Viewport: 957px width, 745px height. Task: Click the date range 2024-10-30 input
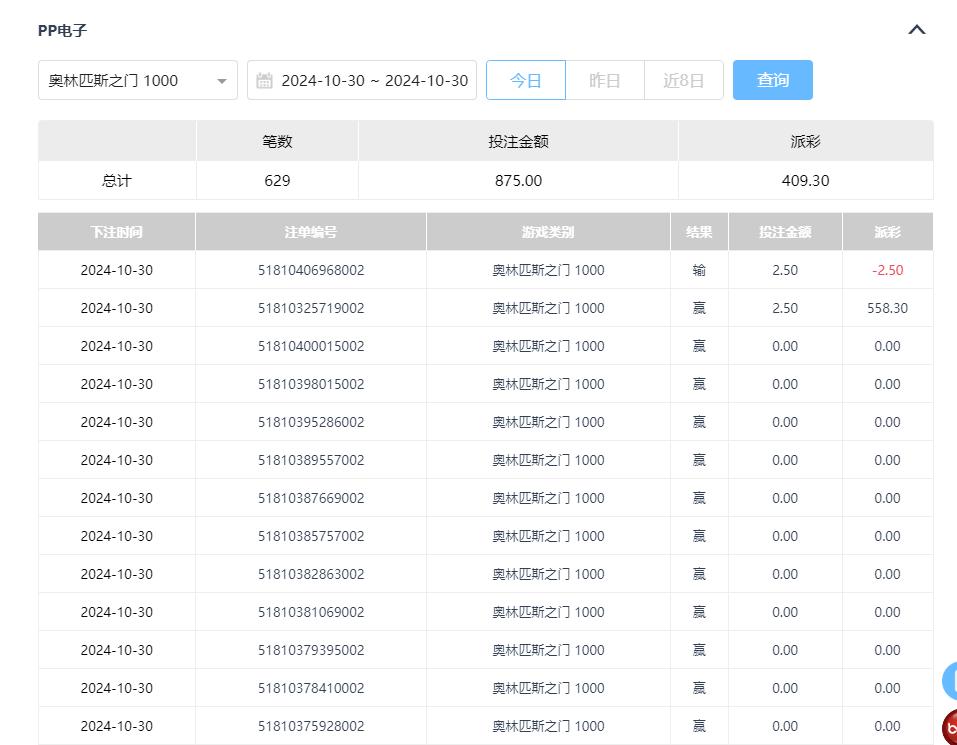374,80
